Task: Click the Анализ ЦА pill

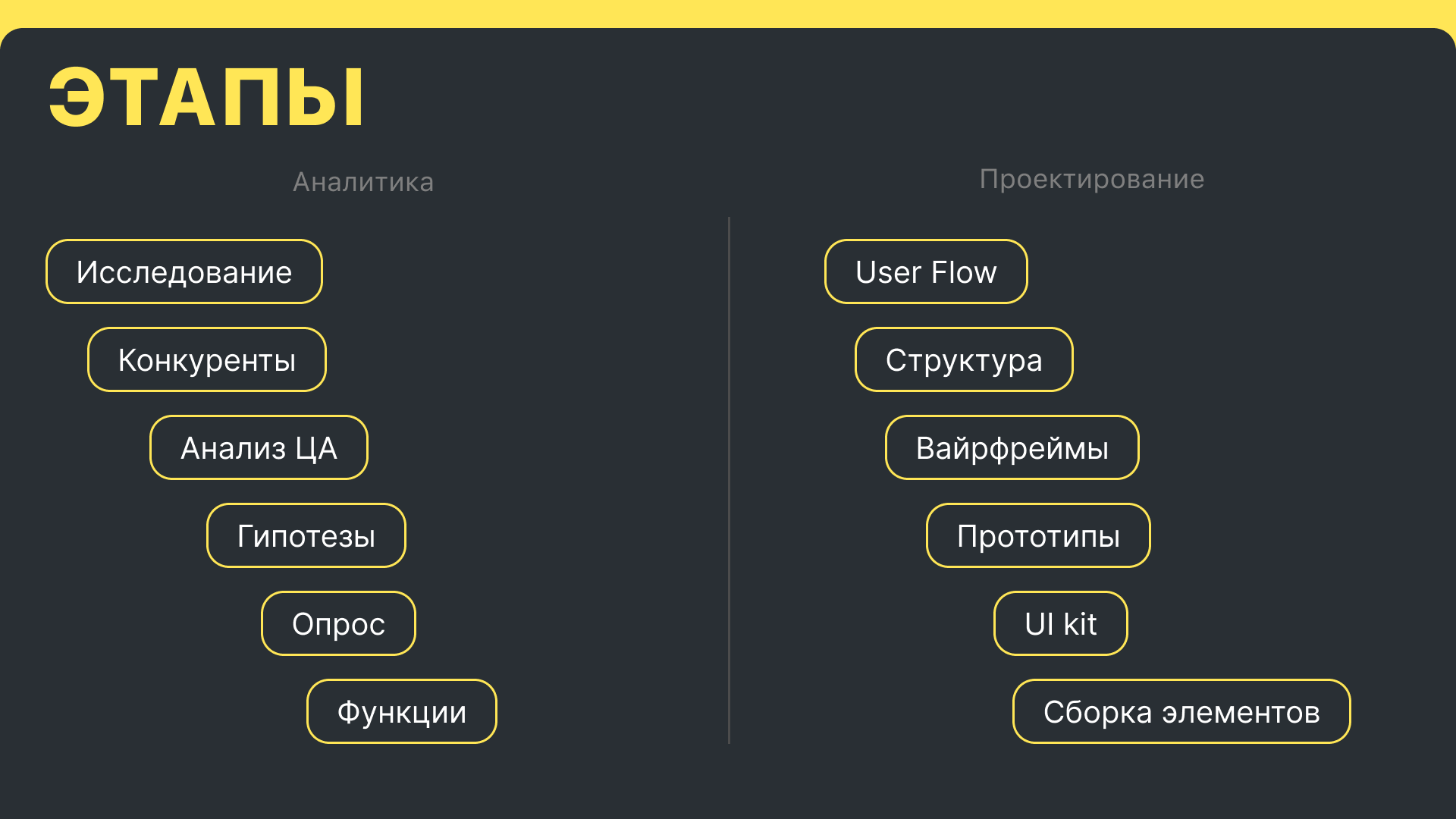Action: [259, 448]
